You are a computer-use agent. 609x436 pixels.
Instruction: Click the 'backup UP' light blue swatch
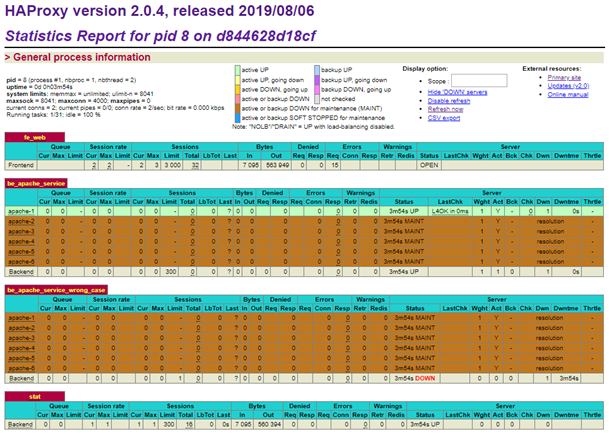317,70
